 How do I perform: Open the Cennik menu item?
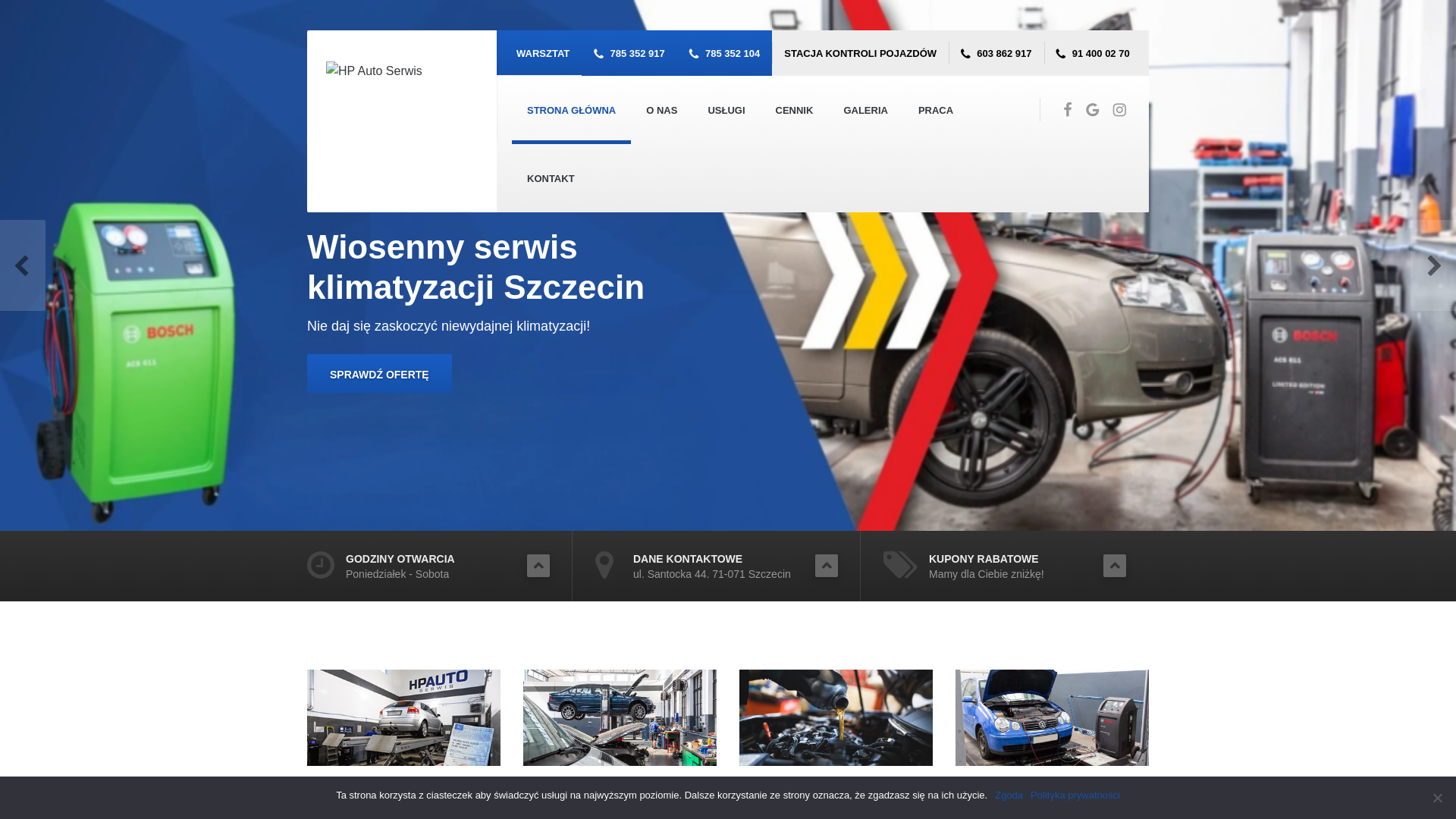[794, 111]
